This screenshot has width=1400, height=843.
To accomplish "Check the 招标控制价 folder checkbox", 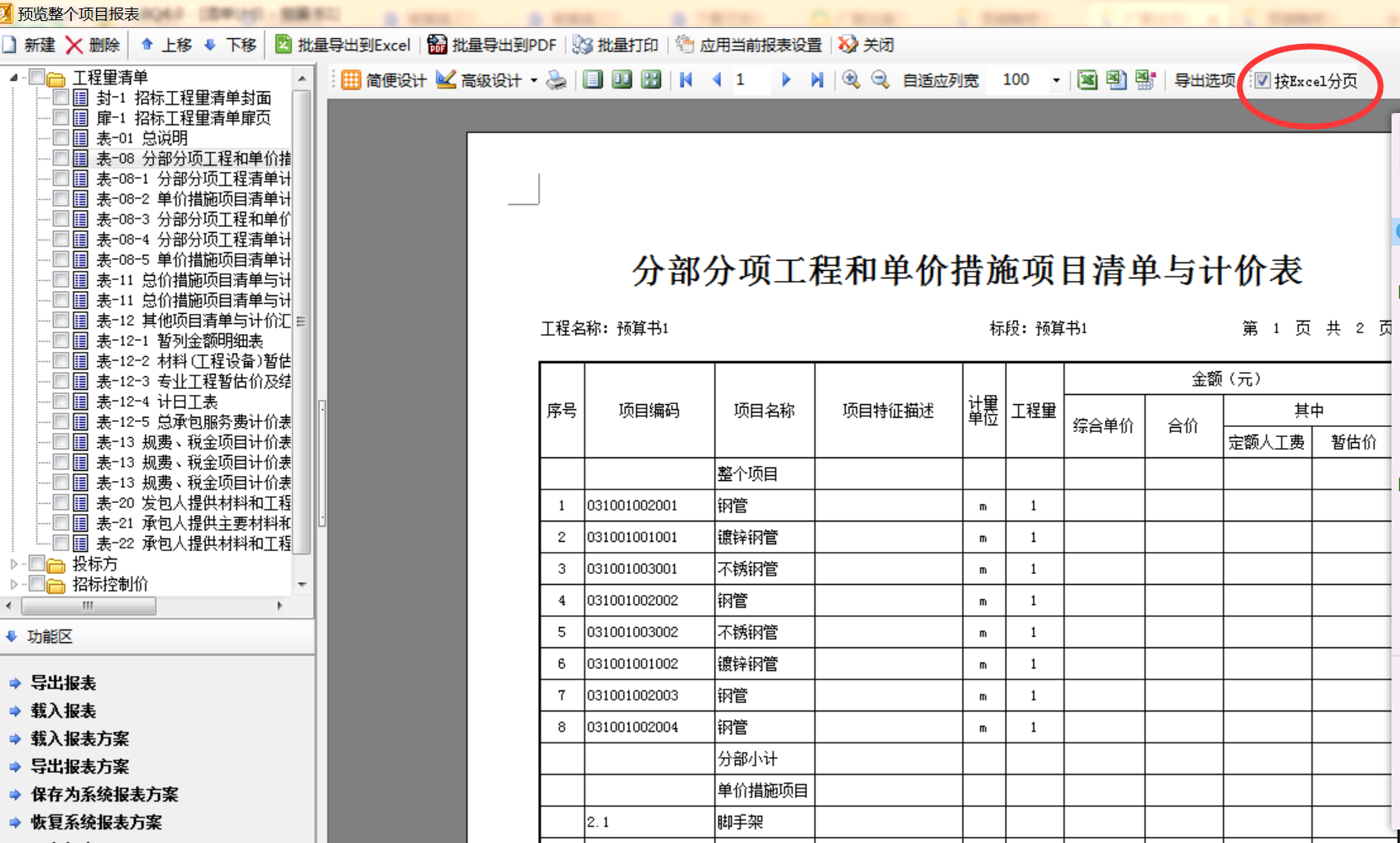I will click(x=37, y=583).
